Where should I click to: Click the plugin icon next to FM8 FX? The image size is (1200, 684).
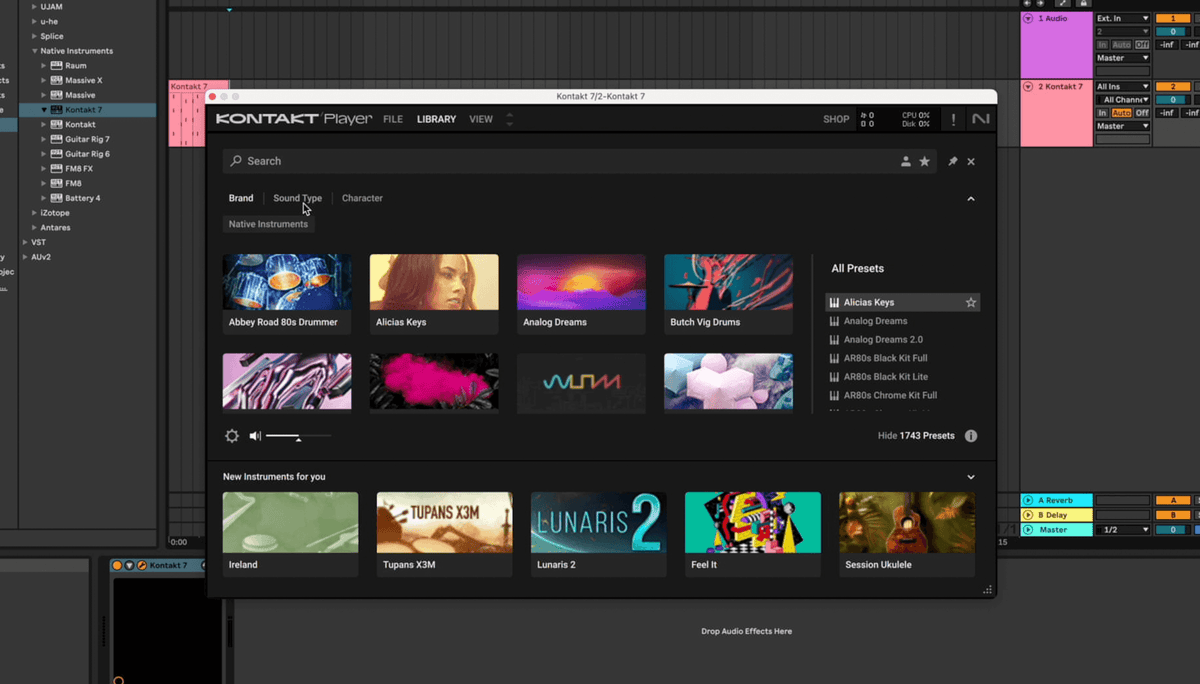click(56, 169)
